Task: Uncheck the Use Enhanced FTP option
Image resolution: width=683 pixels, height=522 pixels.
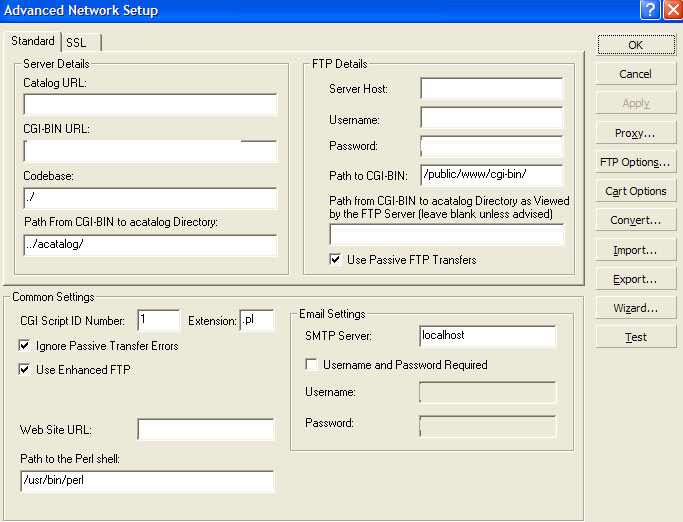Action: (26, 370)
